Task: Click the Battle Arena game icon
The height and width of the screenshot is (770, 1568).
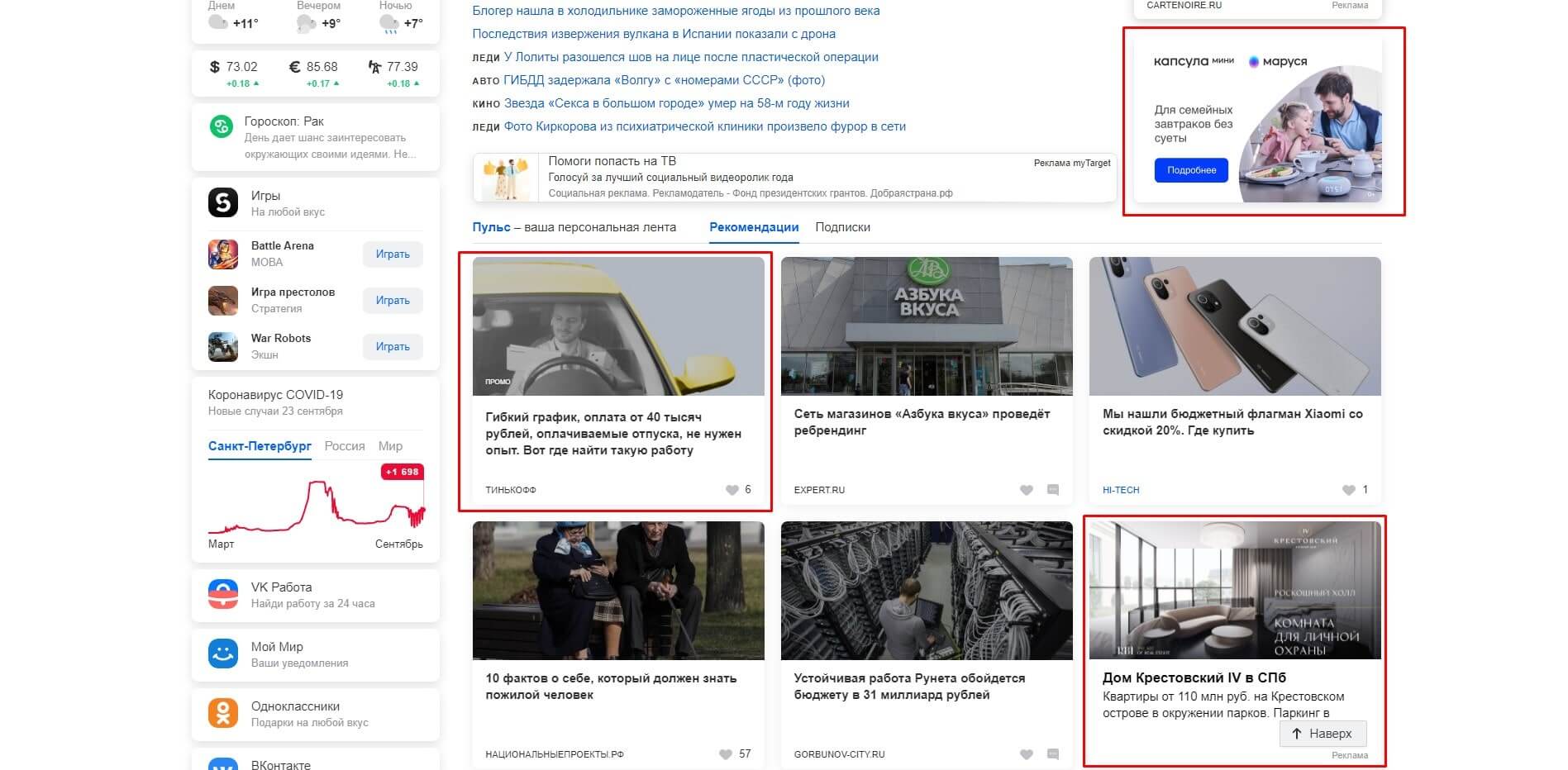Action: 223,254
